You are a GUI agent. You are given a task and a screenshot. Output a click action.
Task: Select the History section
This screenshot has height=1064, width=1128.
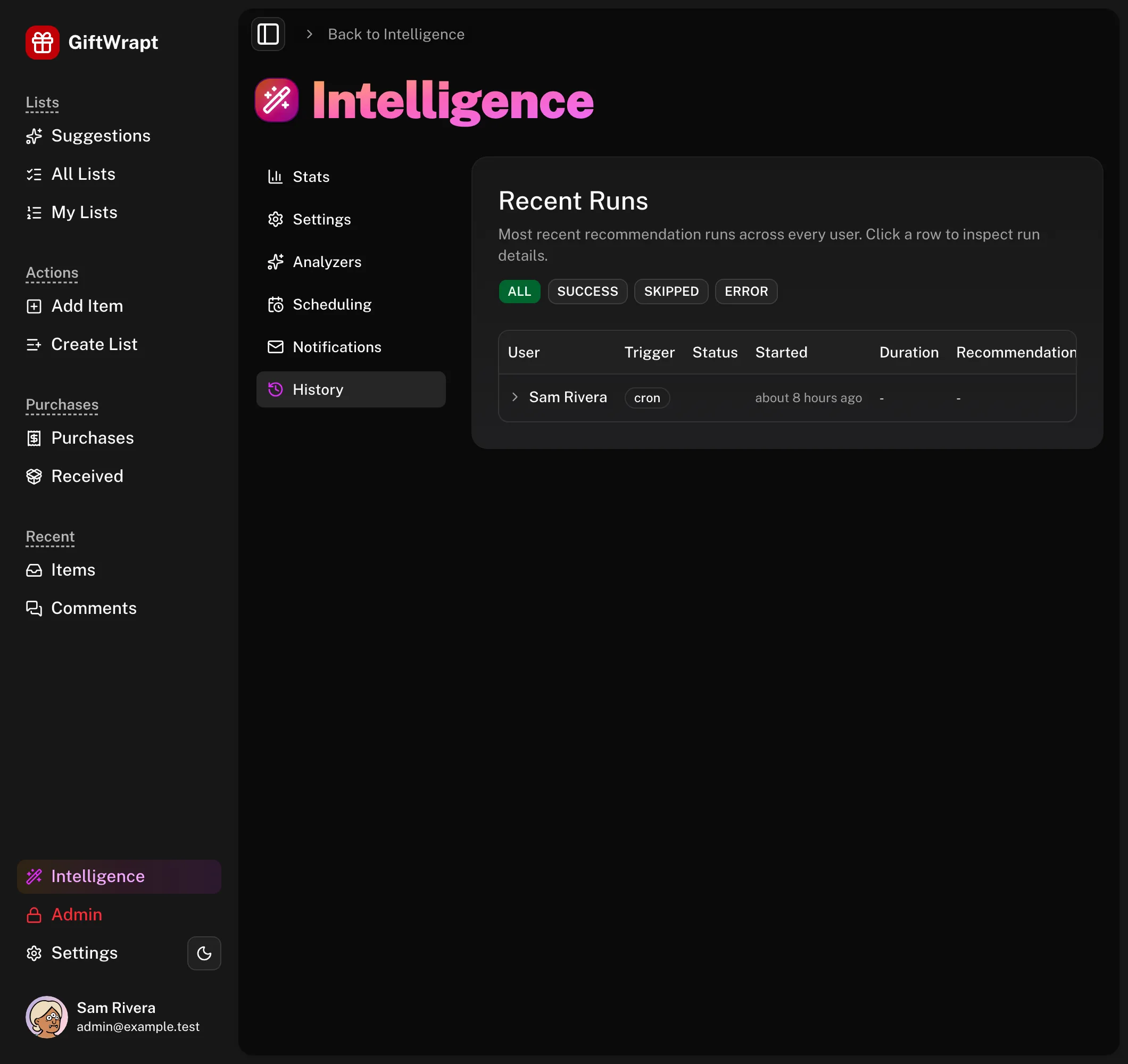coord(351,389)
